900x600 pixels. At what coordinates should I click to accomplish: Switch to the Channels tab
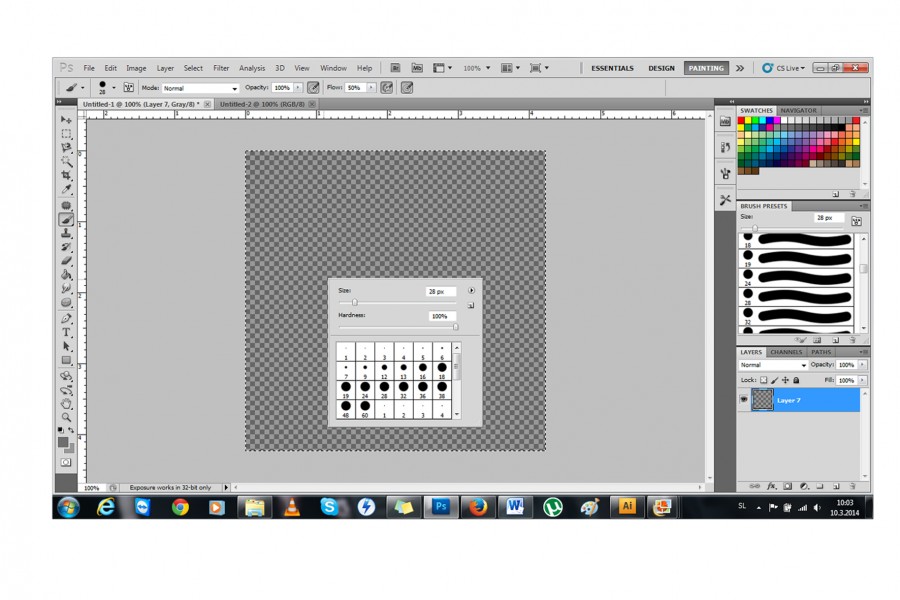pyautogui.click(x=785, y=352)
